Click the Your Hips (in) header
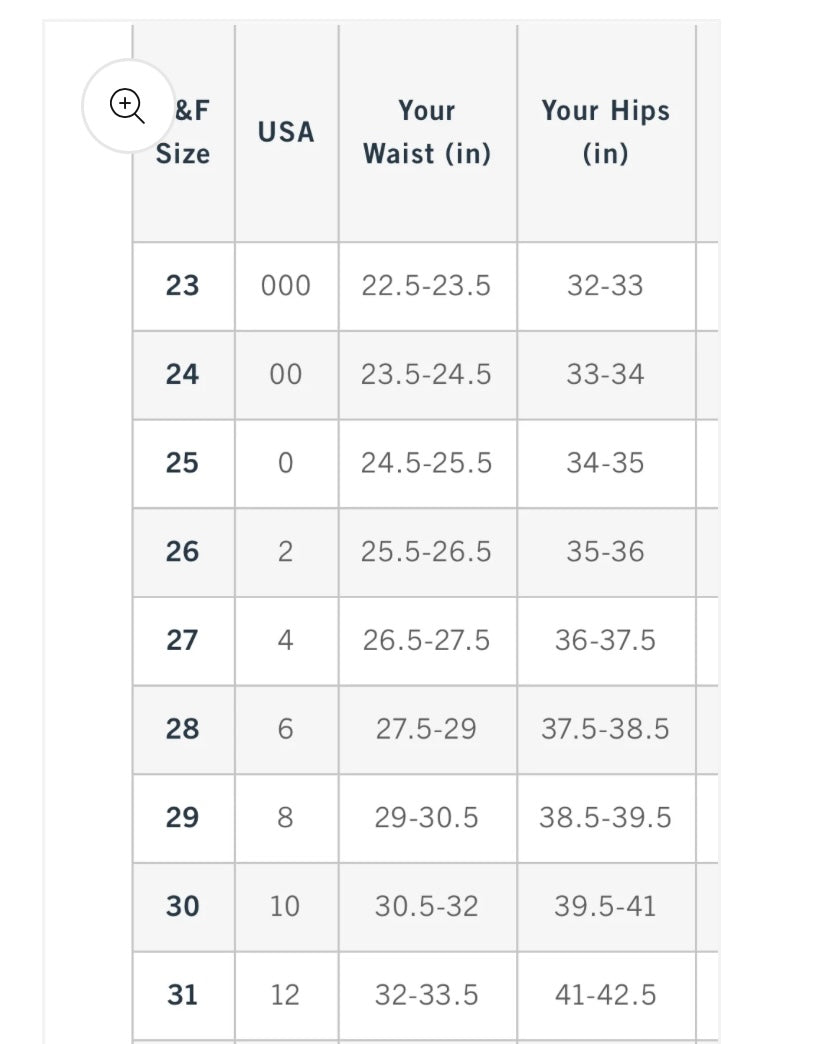The height and width of the screenshot is (1044, 829). pyautogui.click(x=605, y=132)
